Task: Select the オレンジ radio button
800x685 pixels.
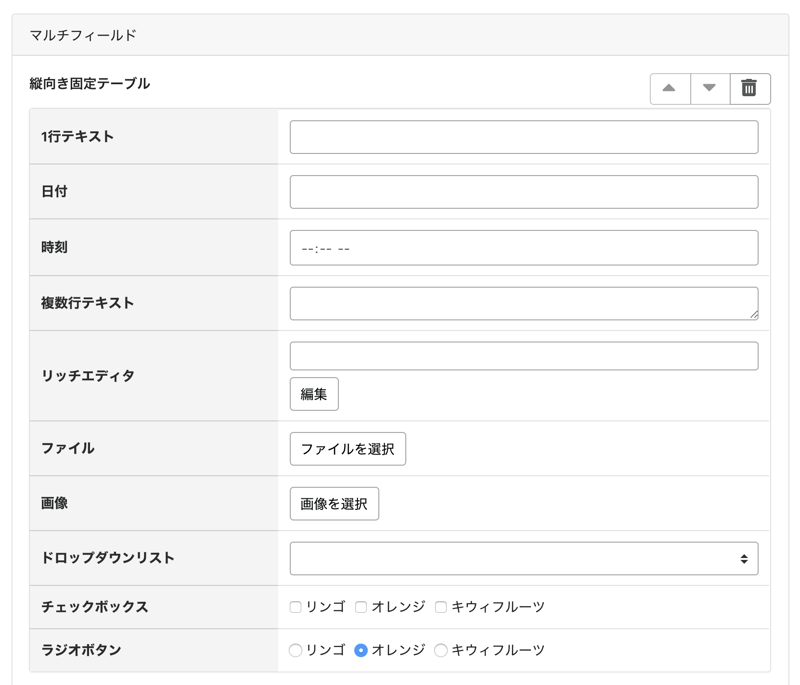Action: coord(361,650)
